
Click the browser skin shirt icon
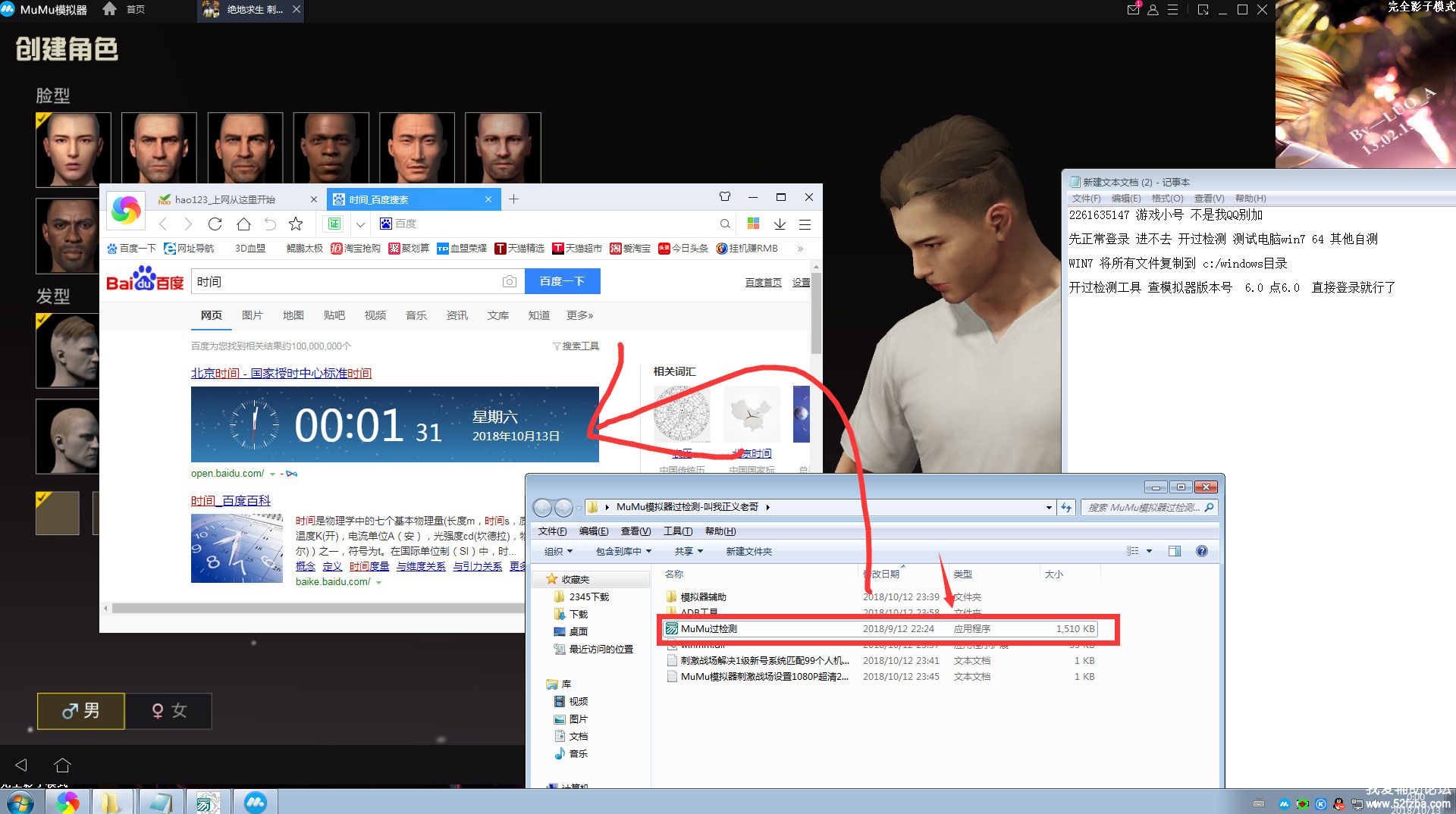725,197
